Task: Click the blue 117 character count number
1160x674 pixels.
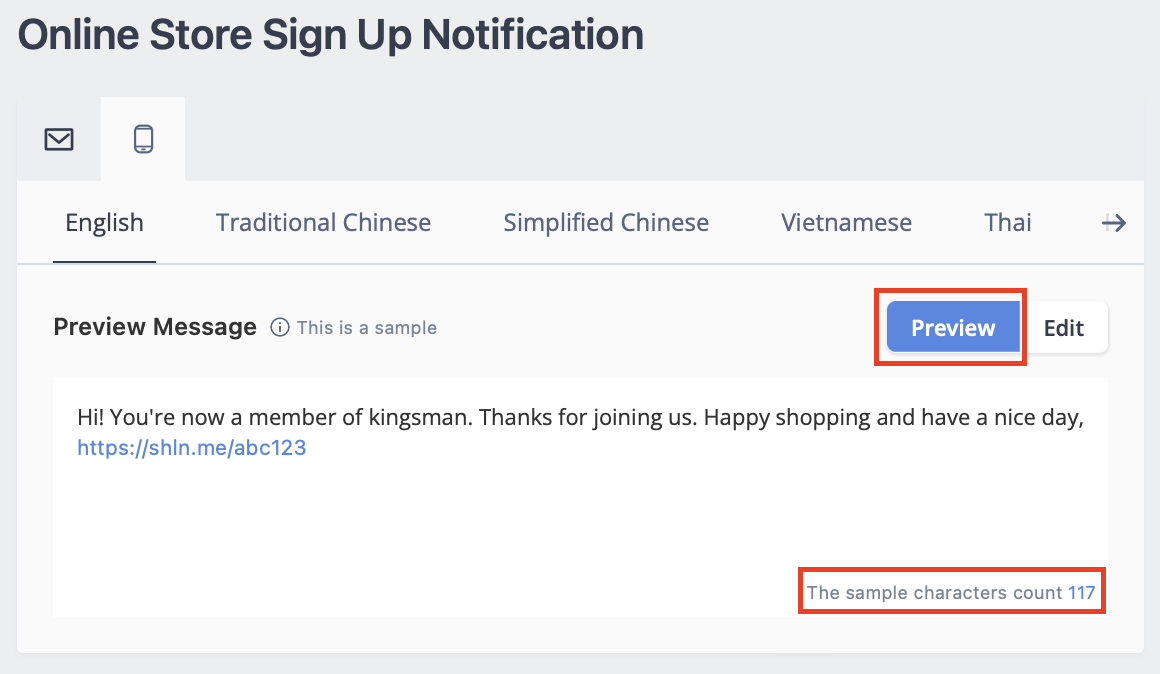Action: coord(1082,593)
